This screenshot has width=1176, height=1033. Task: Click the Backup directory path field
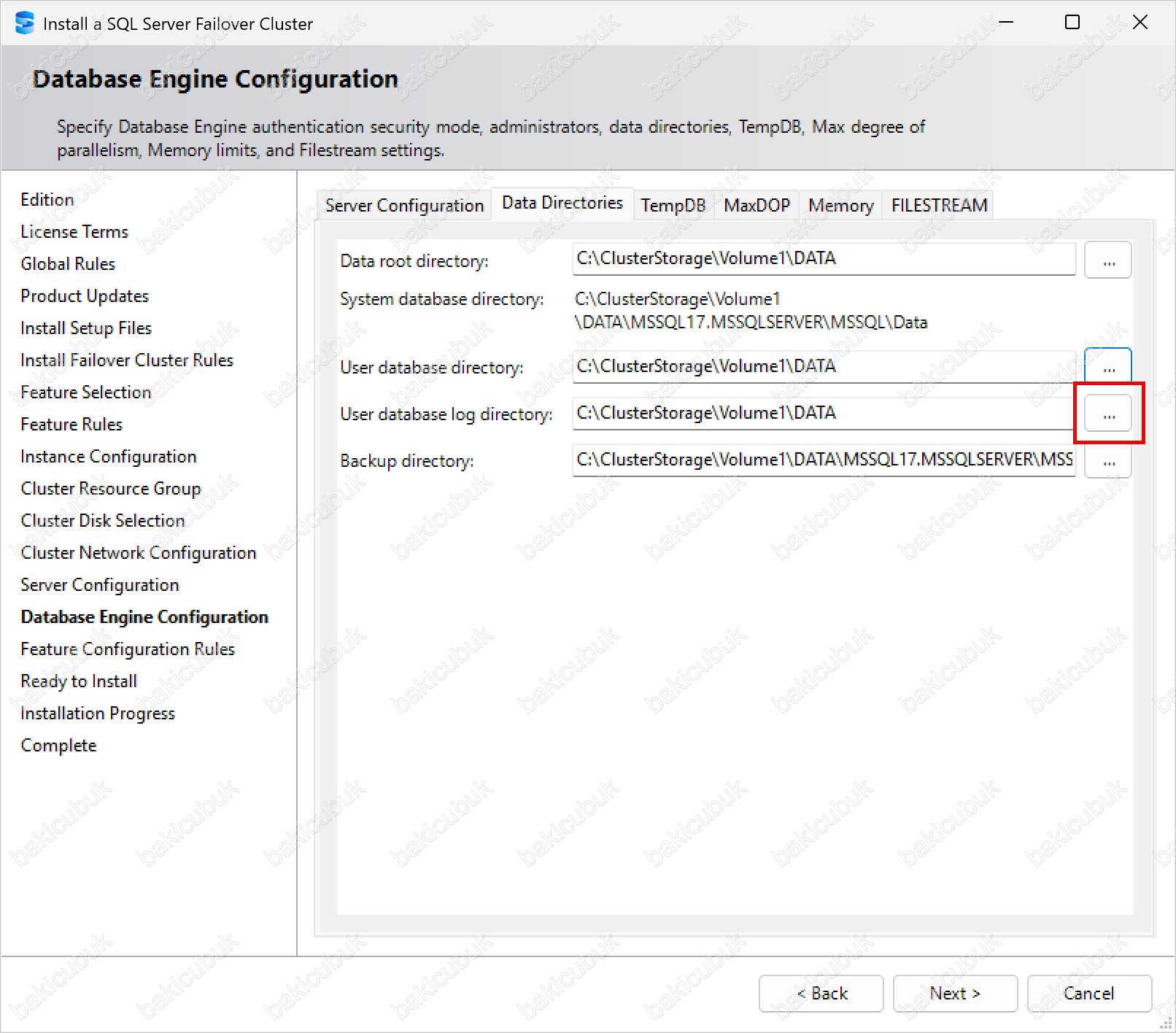823,460
